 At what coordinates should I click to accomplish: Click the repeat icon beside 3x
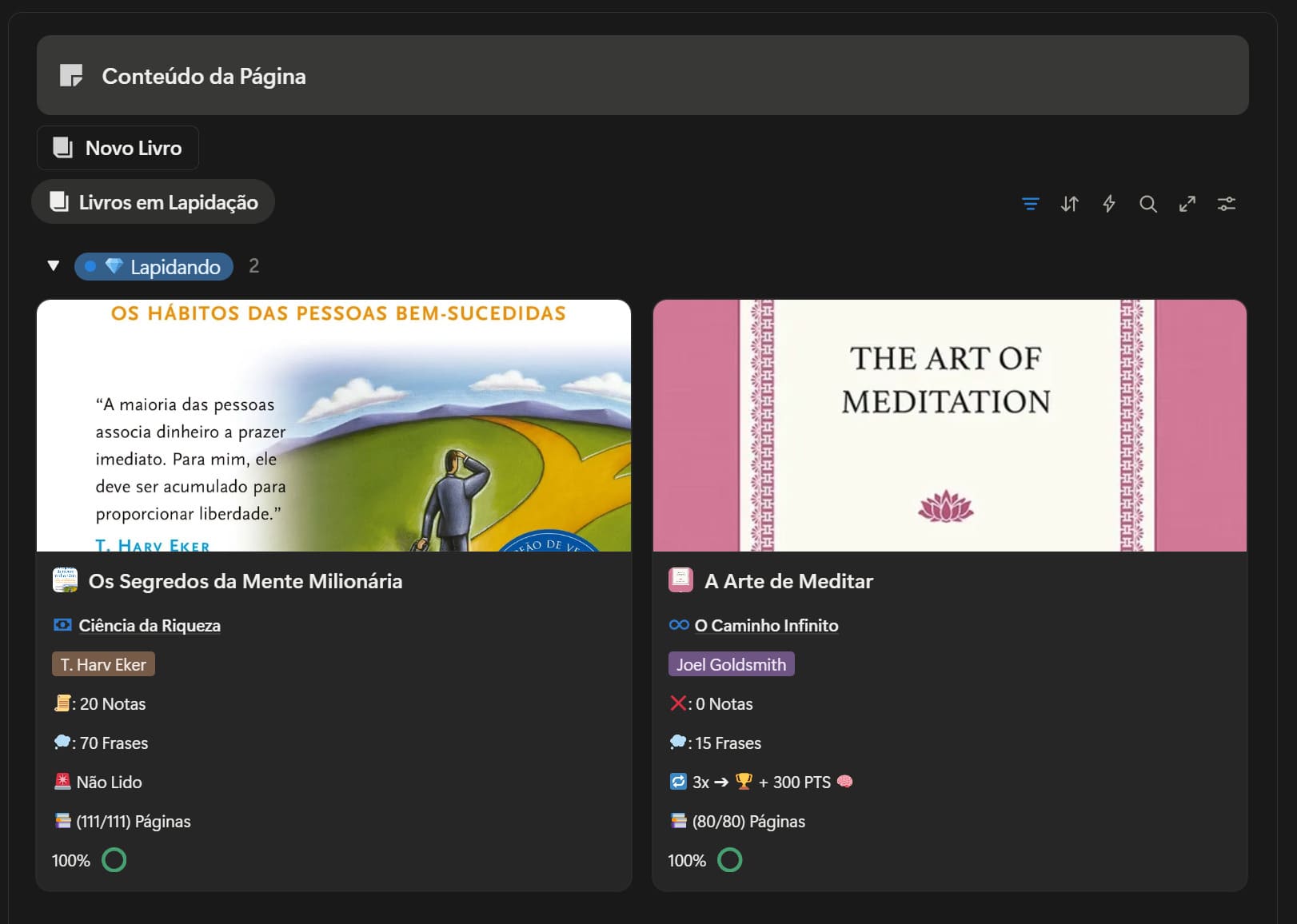click(678, 782)
